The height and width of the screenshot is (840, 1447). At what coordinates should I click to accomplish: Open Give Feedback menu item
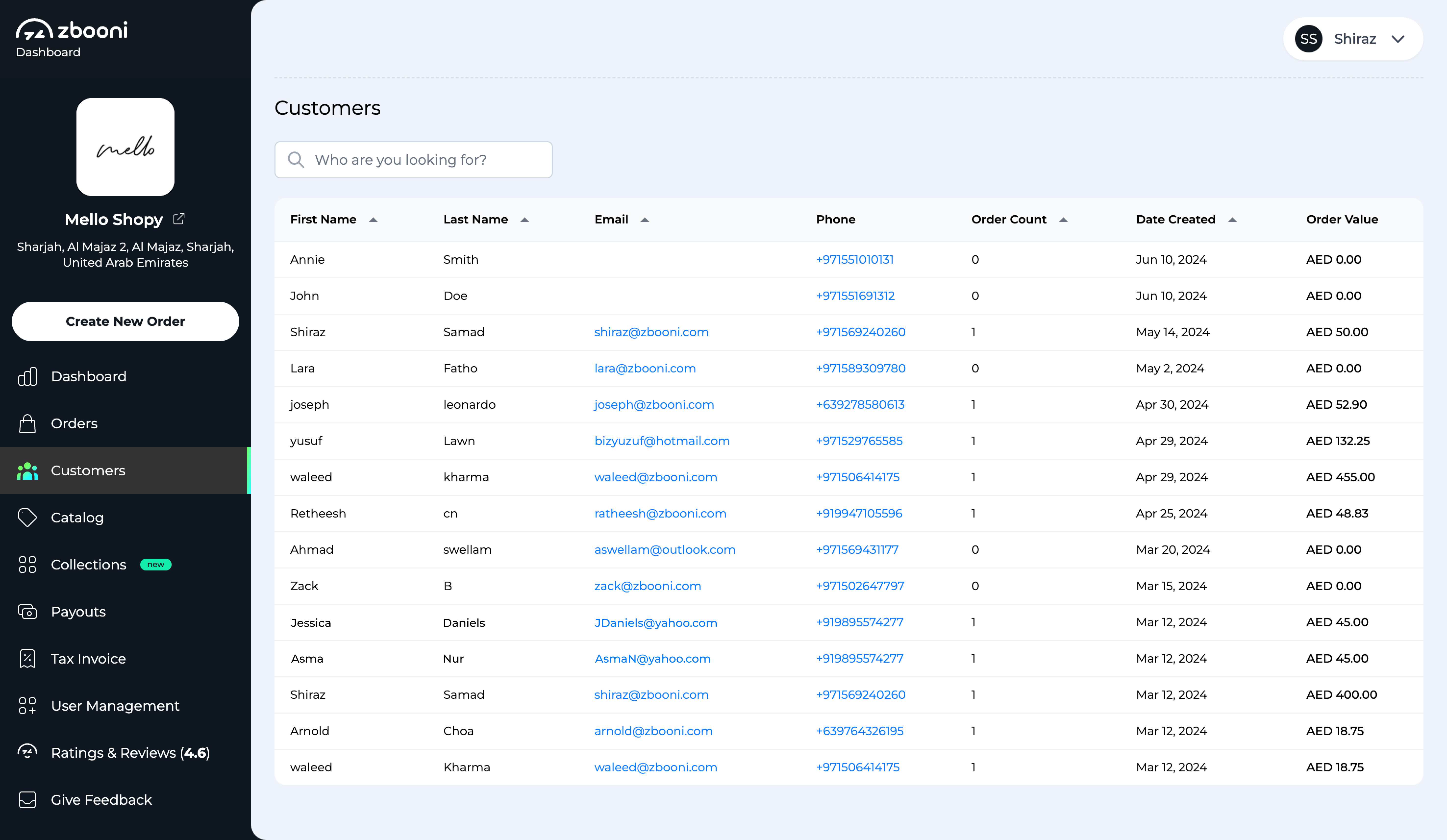point(125,800)
